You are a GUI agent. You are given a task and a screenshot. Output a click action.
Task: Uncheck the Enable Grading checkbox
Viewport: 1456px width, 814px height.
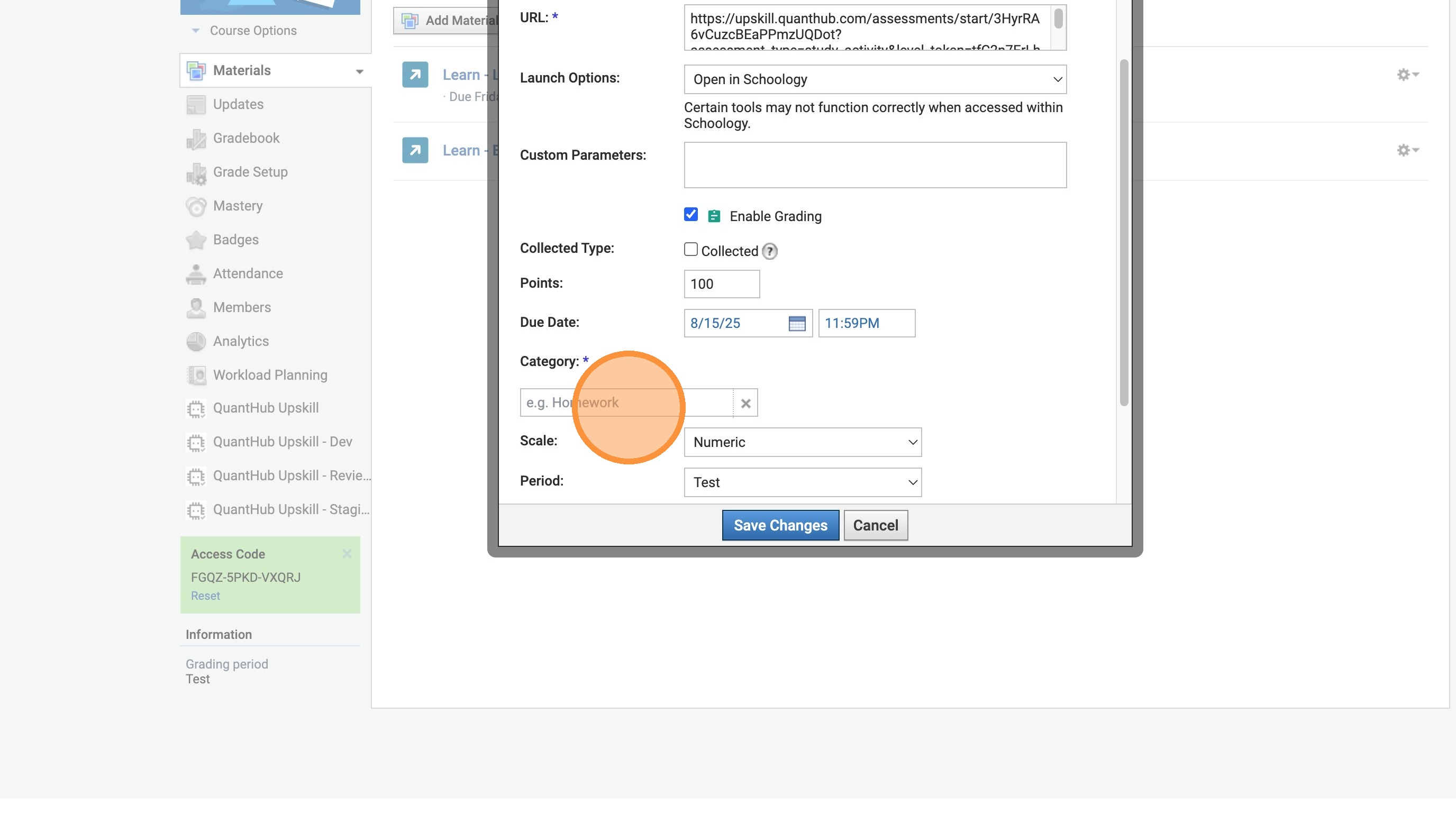690,215
